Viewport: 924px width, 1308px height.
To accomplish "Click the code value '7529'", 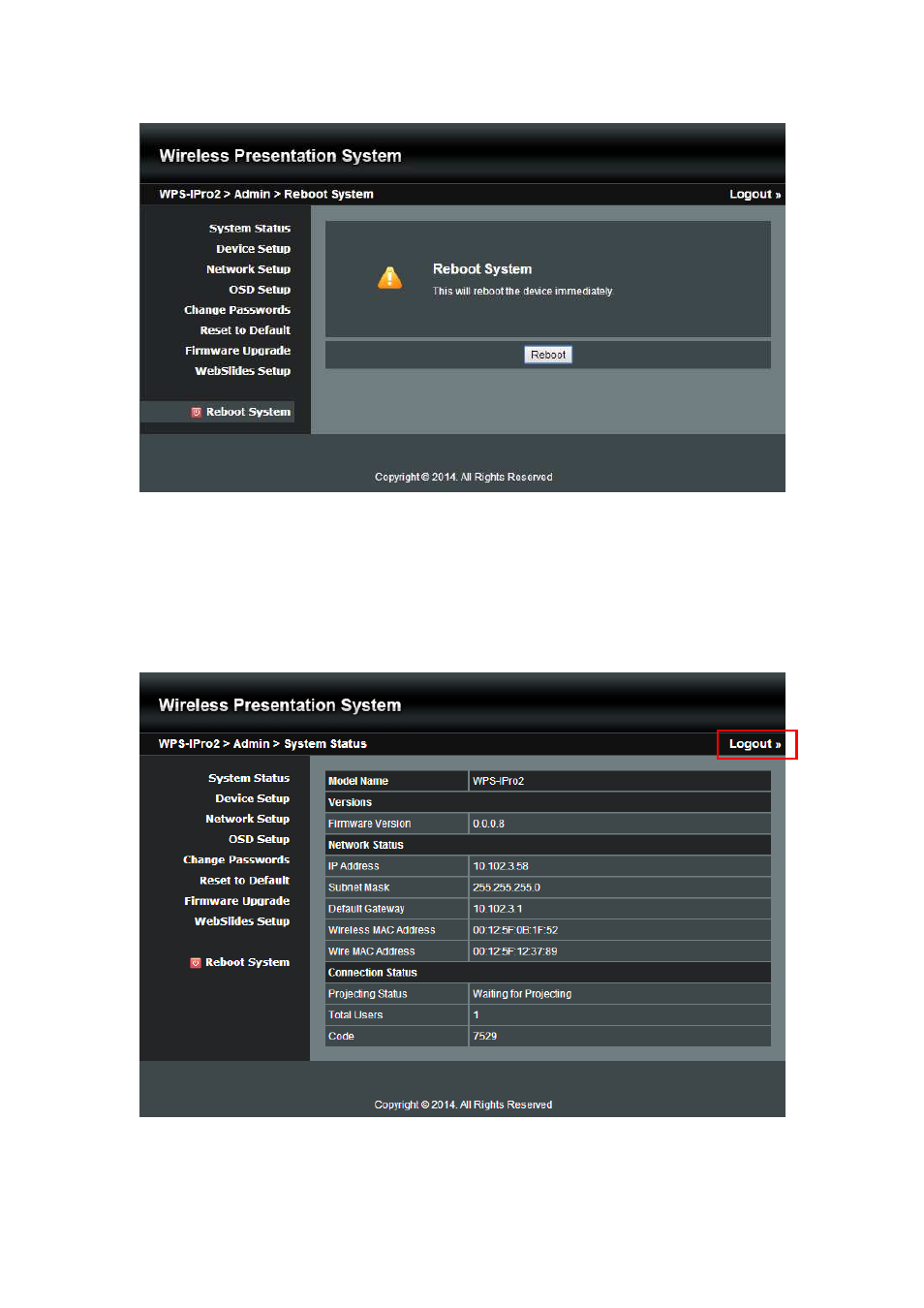I will [620, 1037].
